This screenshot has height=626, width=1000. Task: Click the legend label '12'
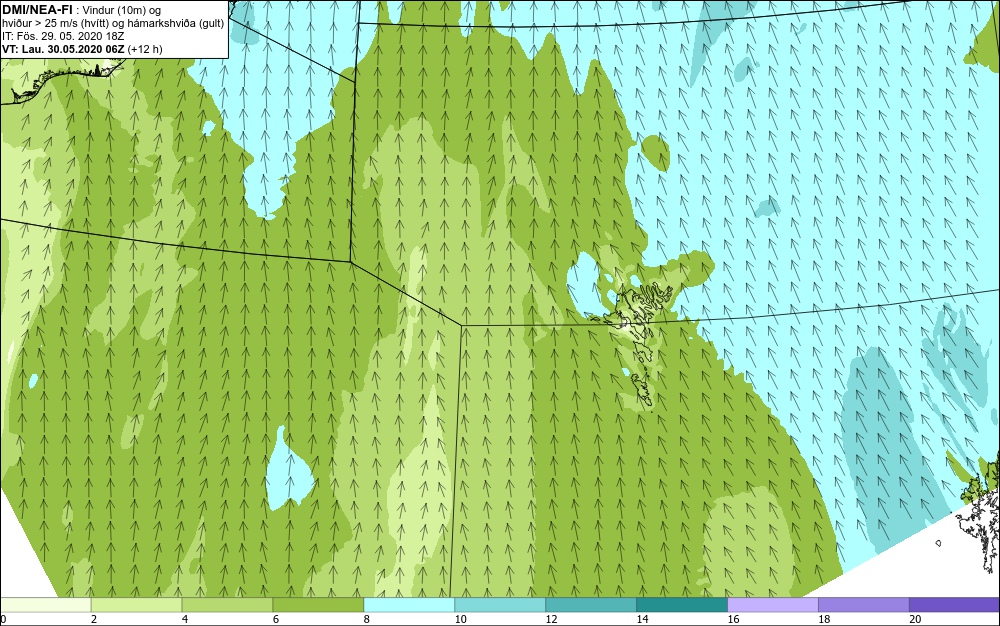552,619
